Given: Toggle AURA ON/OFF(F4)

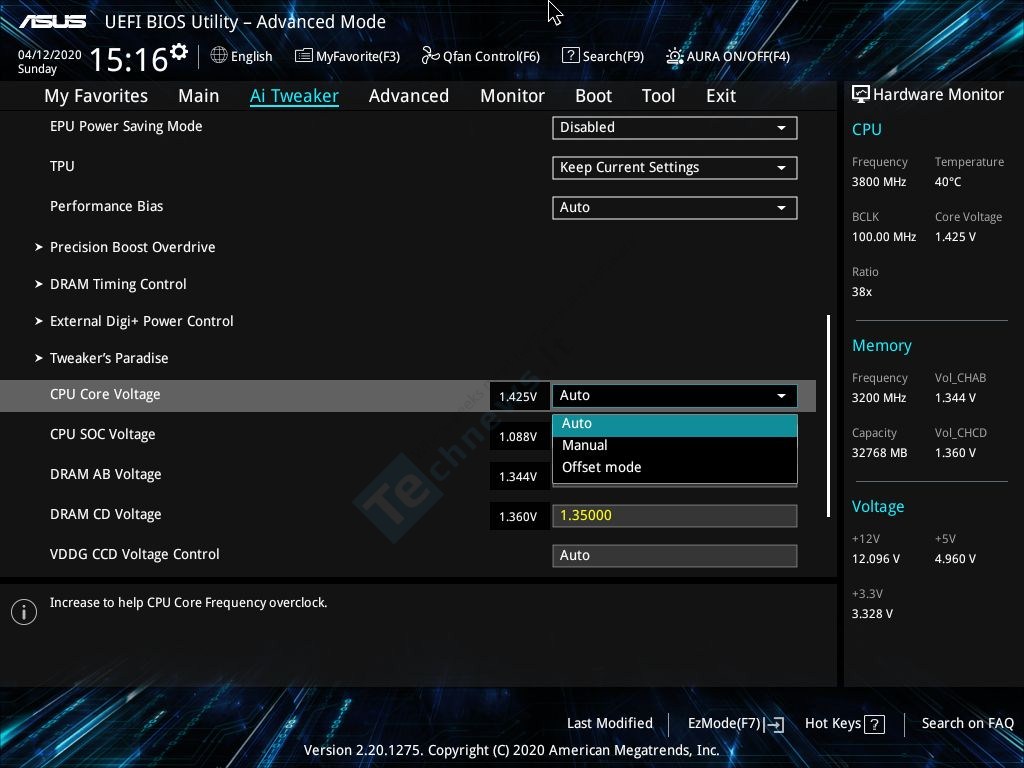Looking at the screenshot, I should (x=728, y=56).
